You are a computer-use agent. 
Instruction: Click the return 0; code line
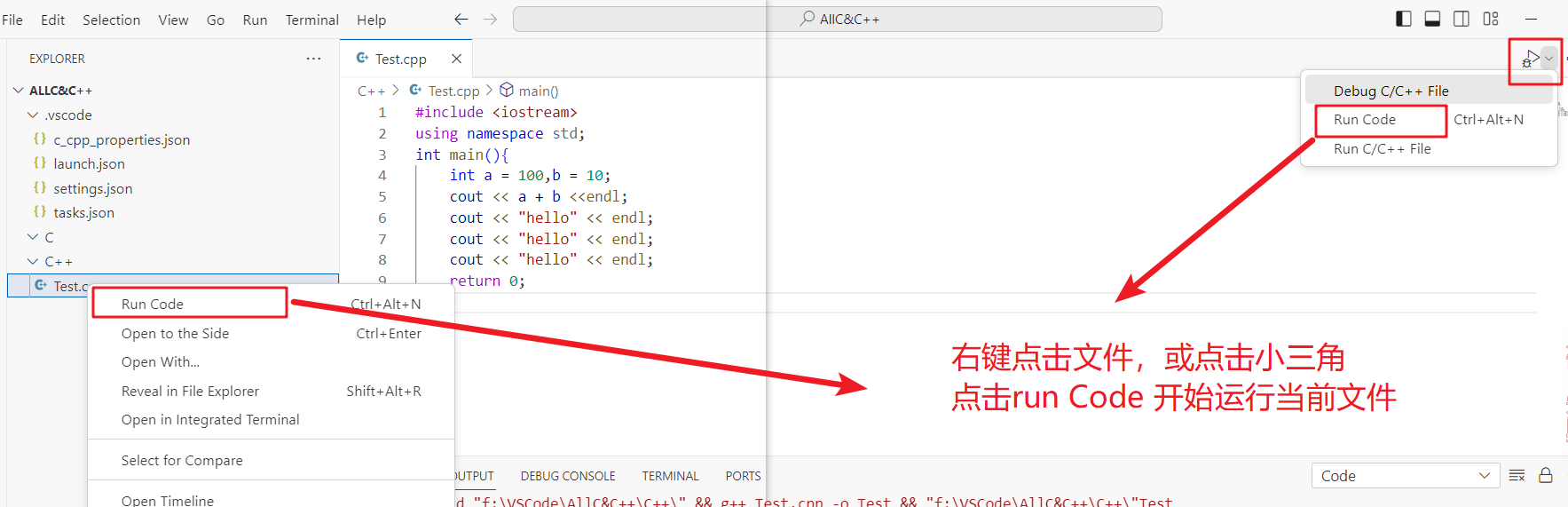pos(487,281)
